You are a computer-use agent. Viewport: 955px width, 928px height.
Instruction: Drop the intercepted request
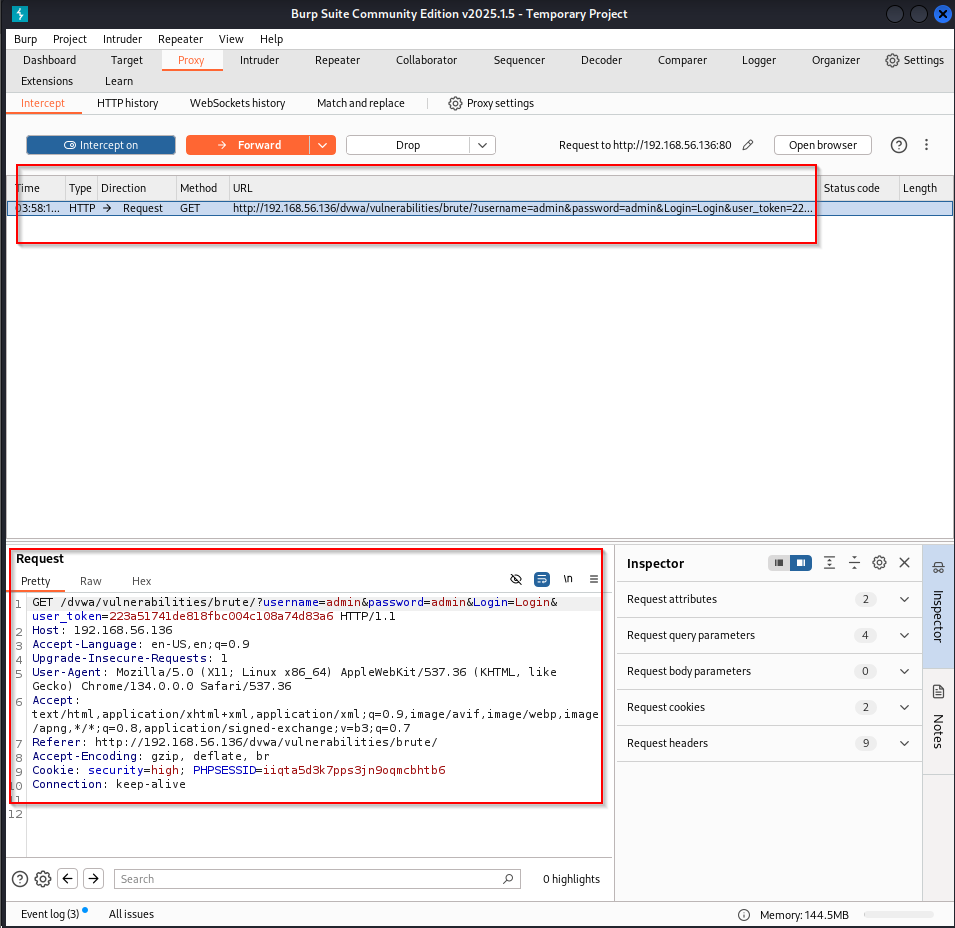coord(407,145)
